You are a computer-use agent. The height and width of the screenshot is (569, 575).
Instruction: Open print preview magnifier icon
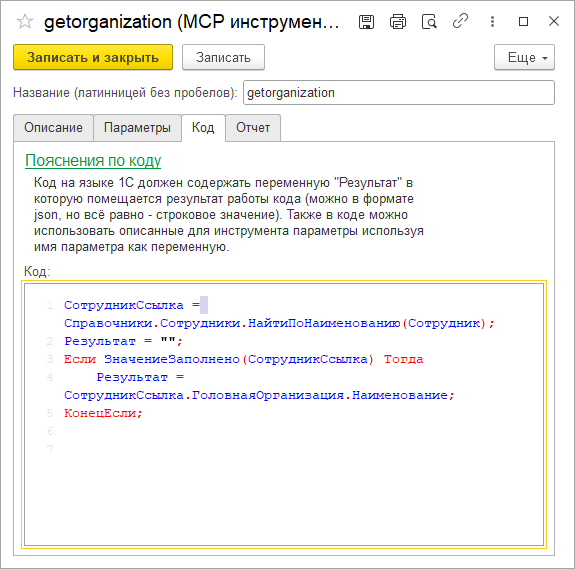click(x=429, y=22)
